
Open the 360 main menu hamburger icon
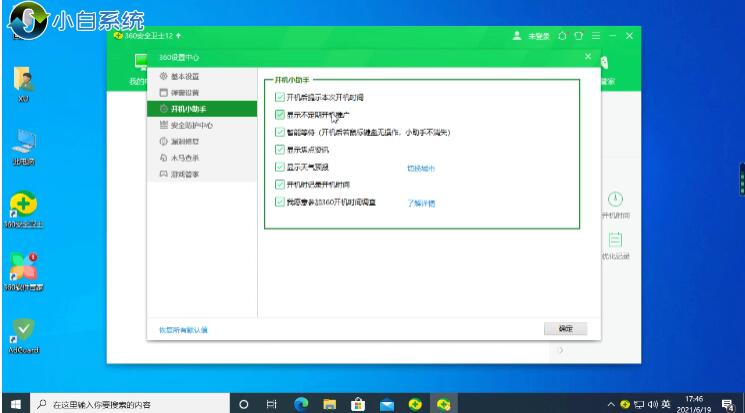pyautogui.click(x=596, y=36)
